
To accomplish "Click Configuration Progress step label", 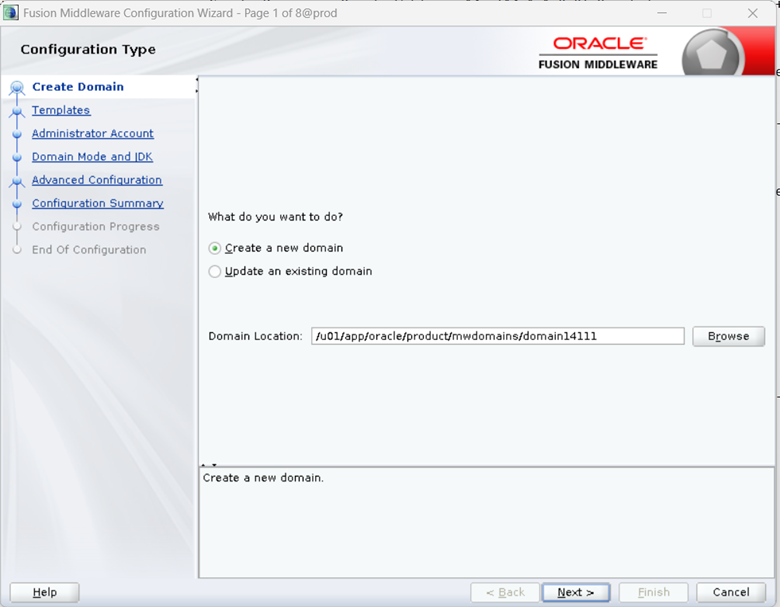I will tap(96, 226).
